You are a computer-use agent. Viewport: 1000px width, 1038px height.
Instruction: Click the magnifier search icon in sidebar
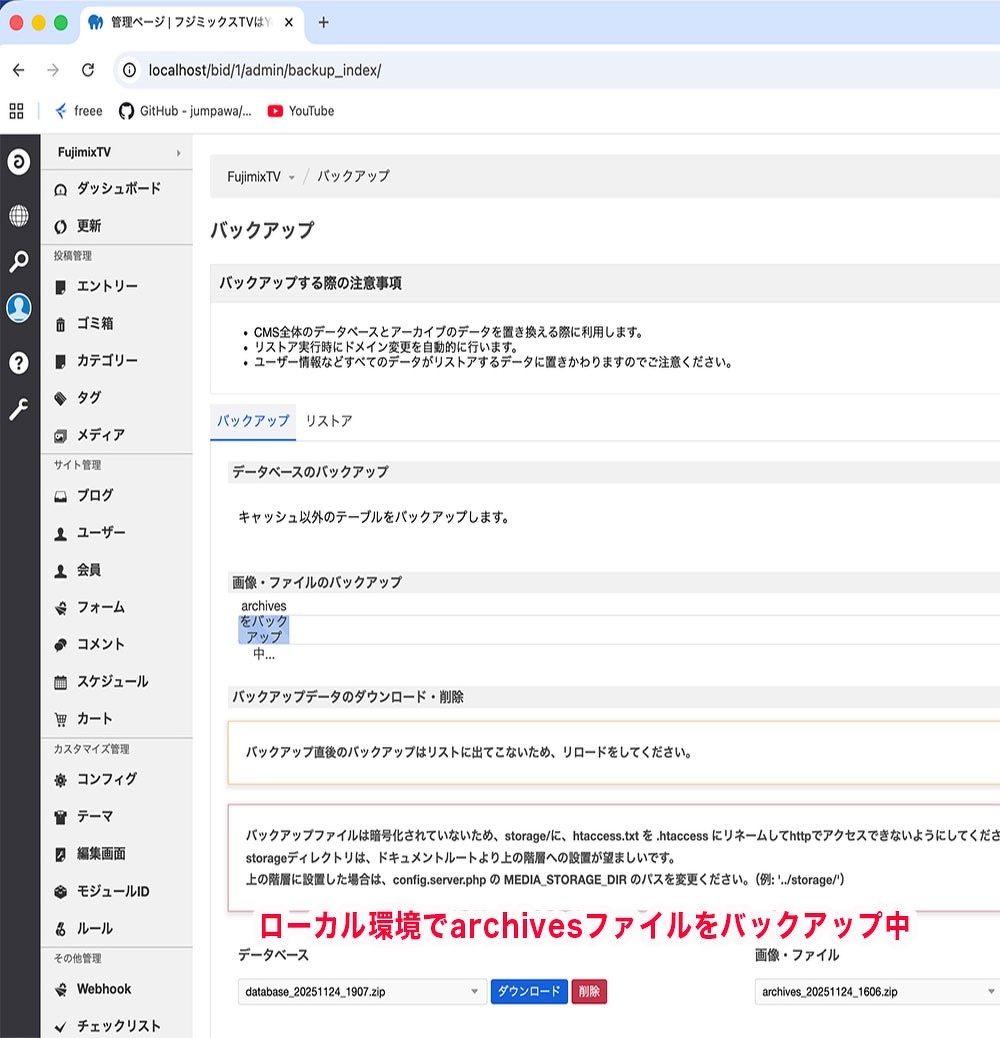point(19,262)
